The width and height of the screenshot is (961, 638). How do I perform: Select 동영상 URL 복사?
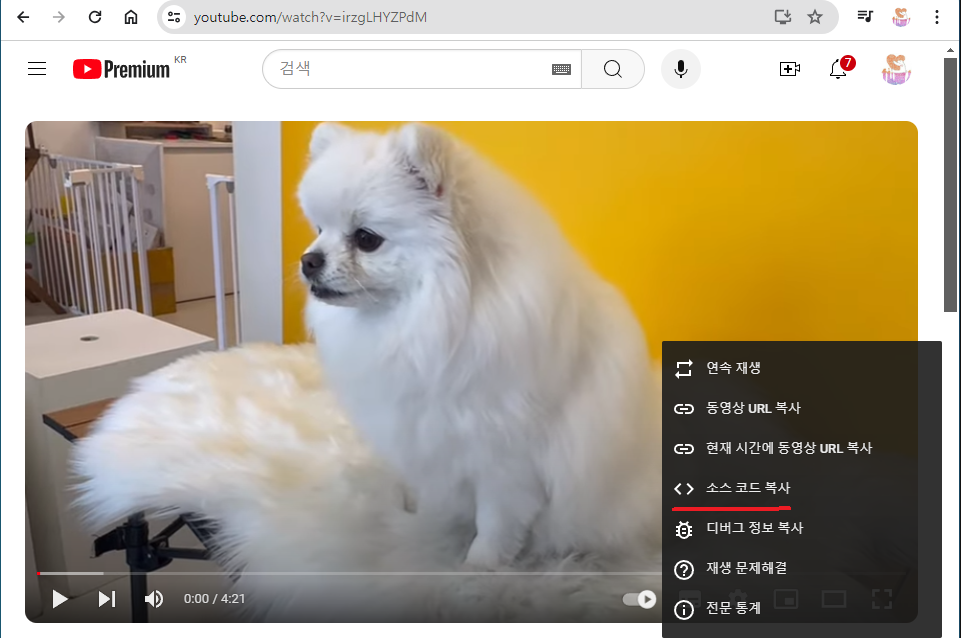(x=802, y=408)
